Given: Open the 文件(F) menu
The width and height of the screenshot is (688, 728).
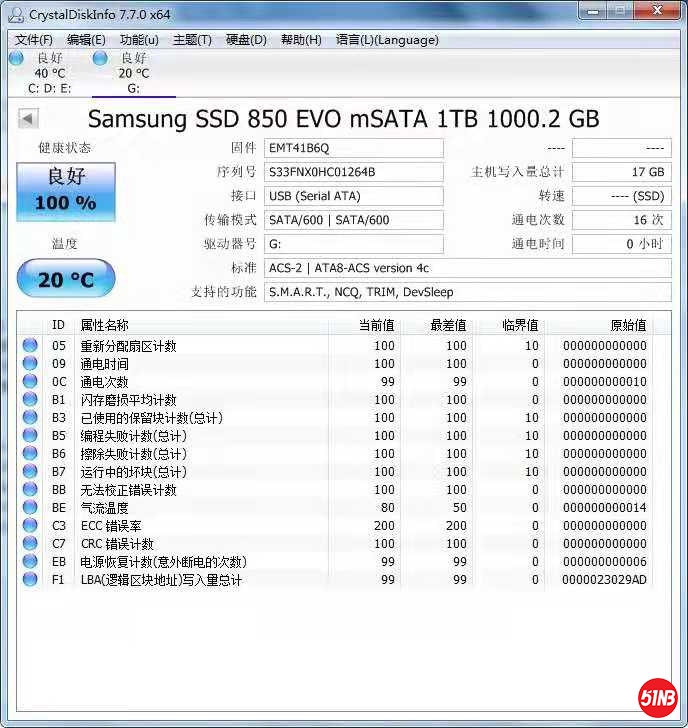Looking at the screenshot, I should tap(34, 40).
